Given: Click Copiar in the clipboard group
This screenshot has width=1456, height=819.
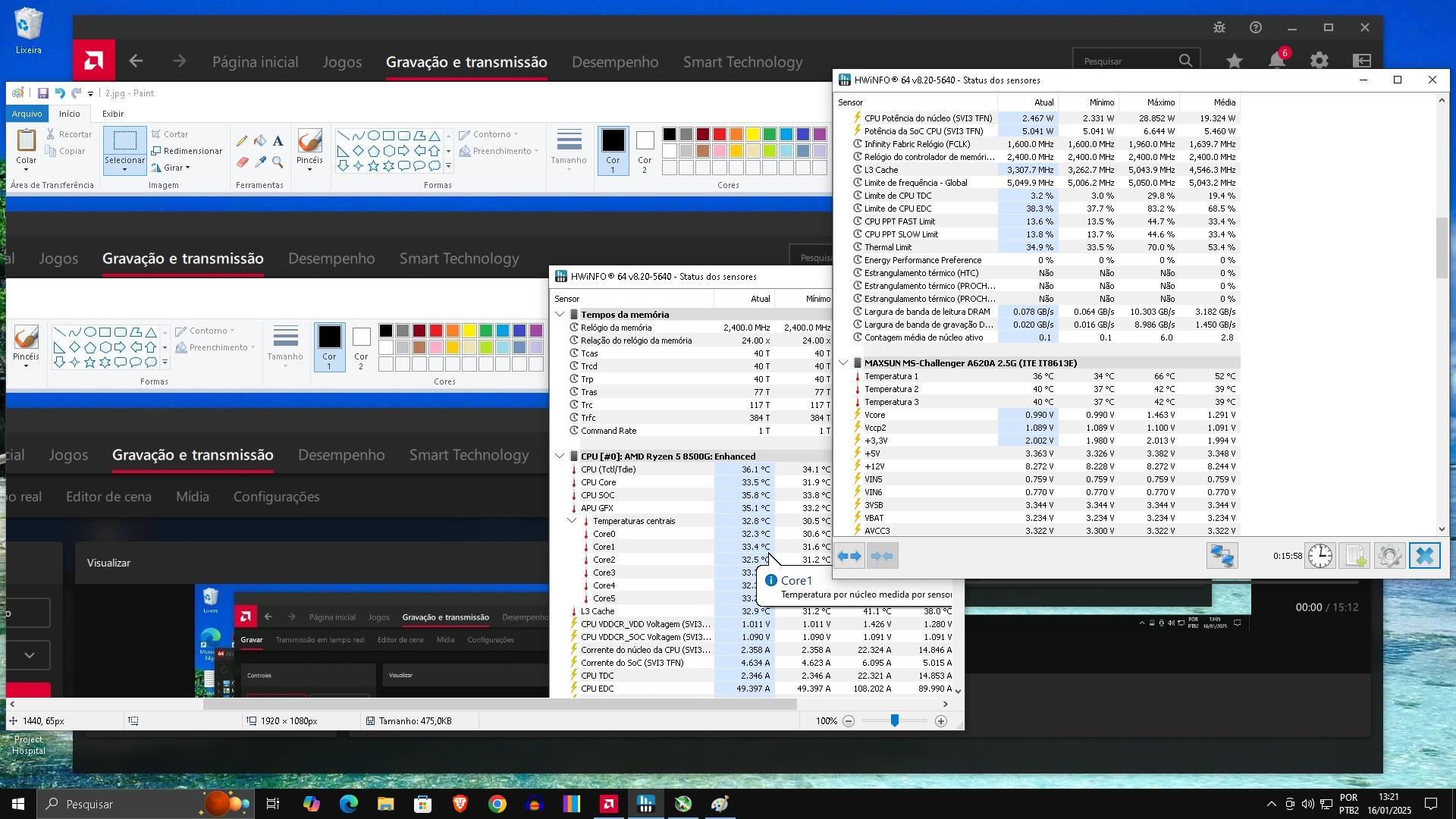Looking at the screenshot, I should click(x=65, y=151).
